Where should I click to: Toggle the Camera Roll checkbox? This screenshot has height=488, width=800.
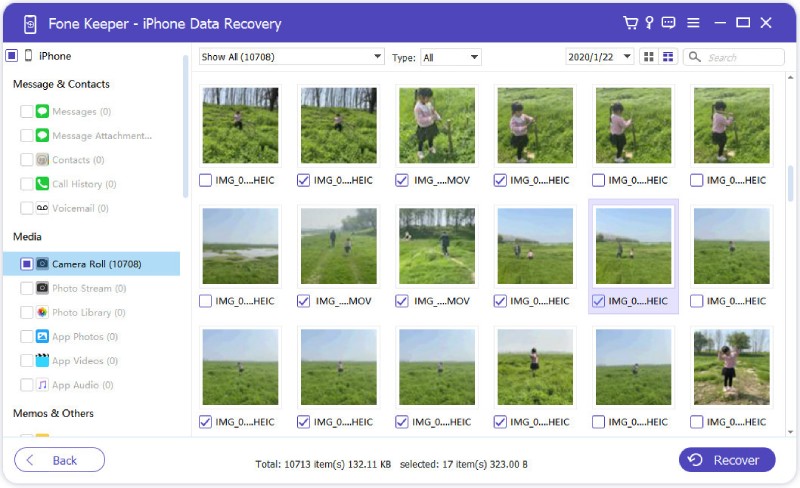pyautogui.click(x=27, y=263)
